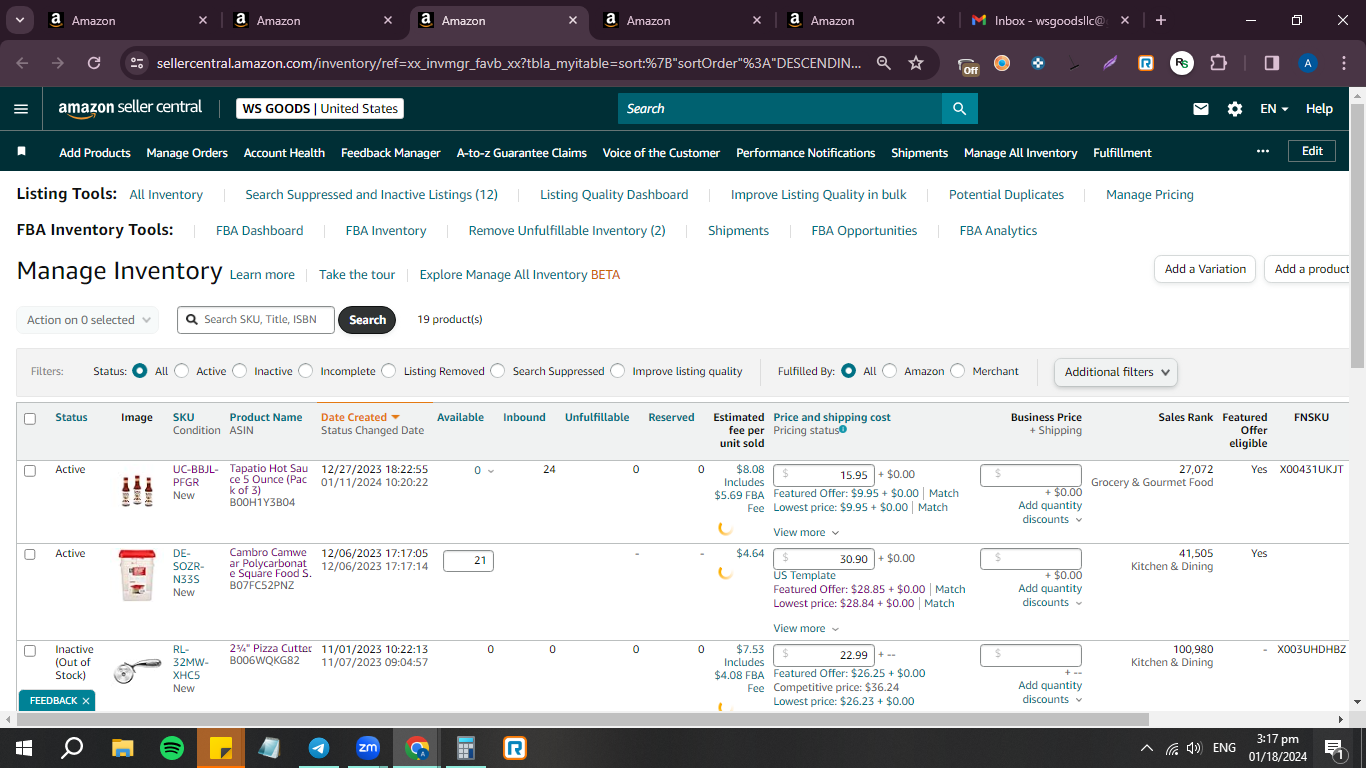Open Sticky Notes from the taskbar
The image size is (1366, 768).
[x=221, y=747]
